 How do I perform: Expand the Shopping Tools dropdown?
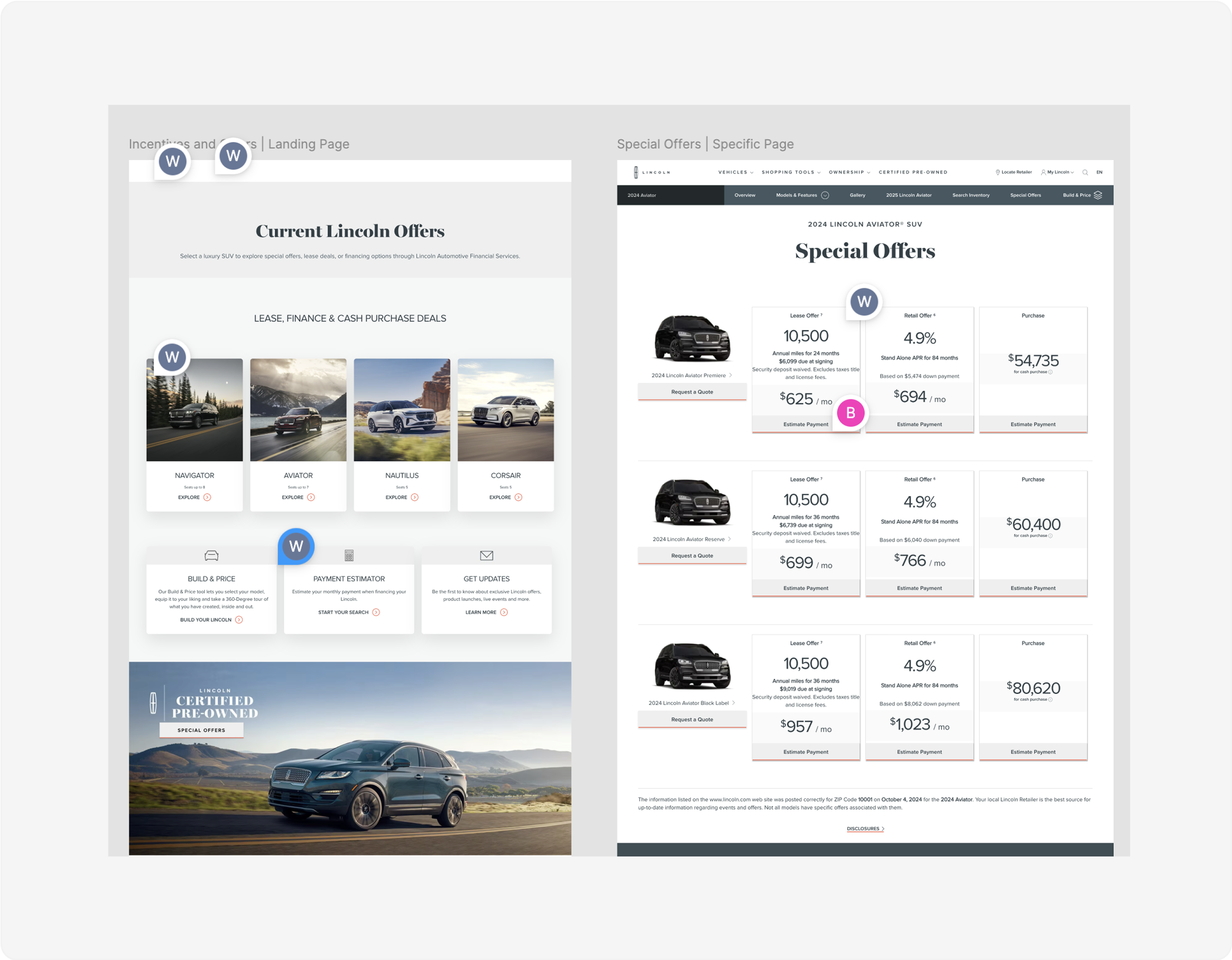[791, 172]
